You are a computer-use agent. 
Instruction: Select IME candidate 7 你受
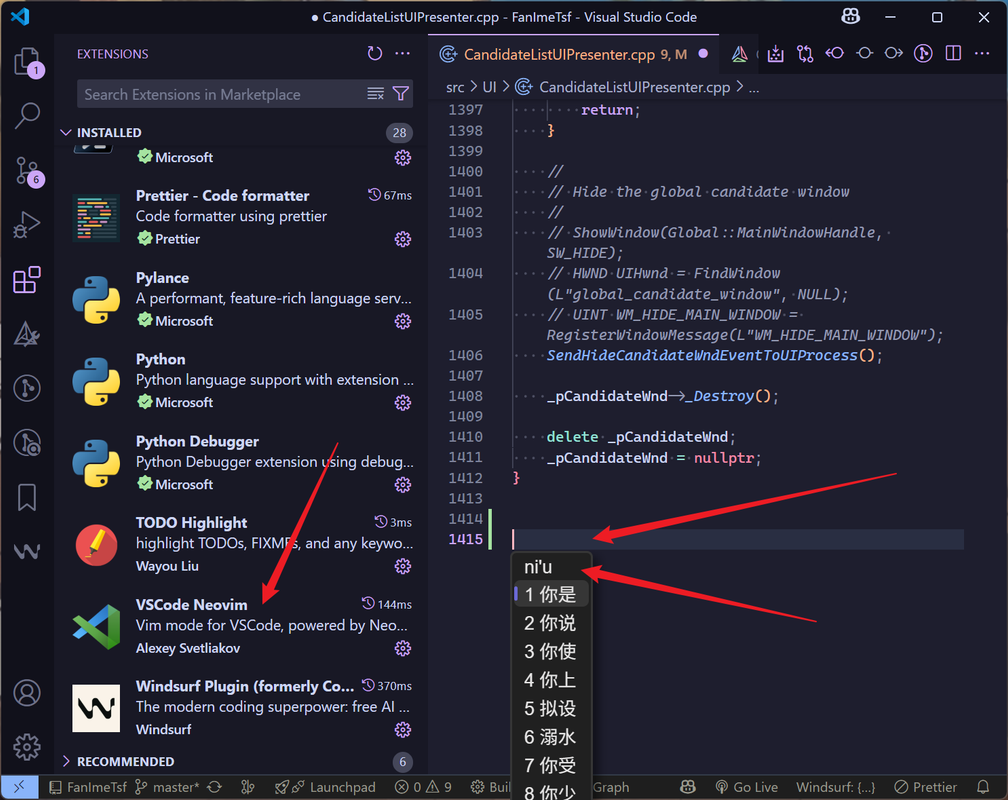click(551, 765)
